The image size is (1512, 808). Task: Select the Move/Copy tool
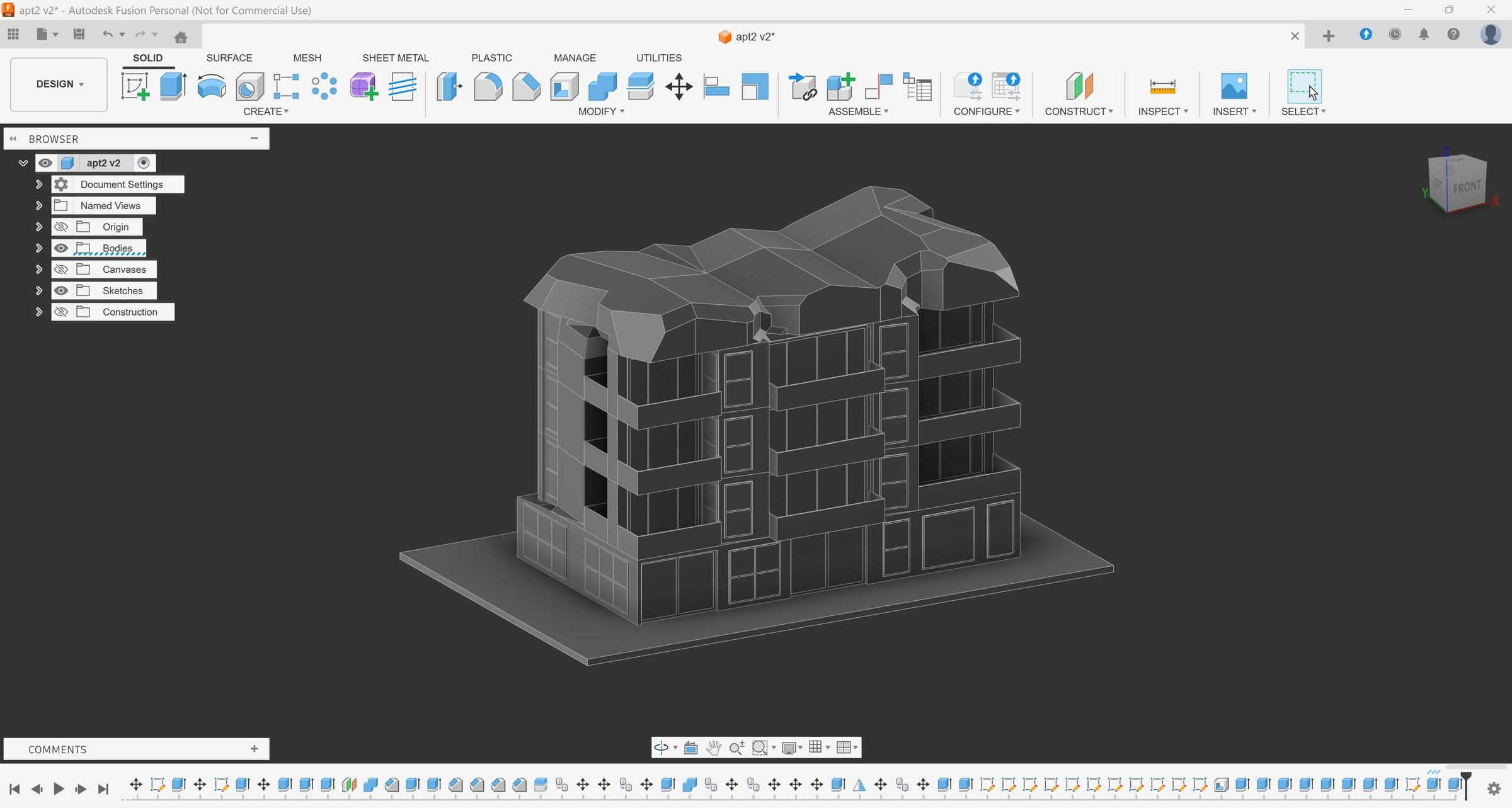click(679, 86)
